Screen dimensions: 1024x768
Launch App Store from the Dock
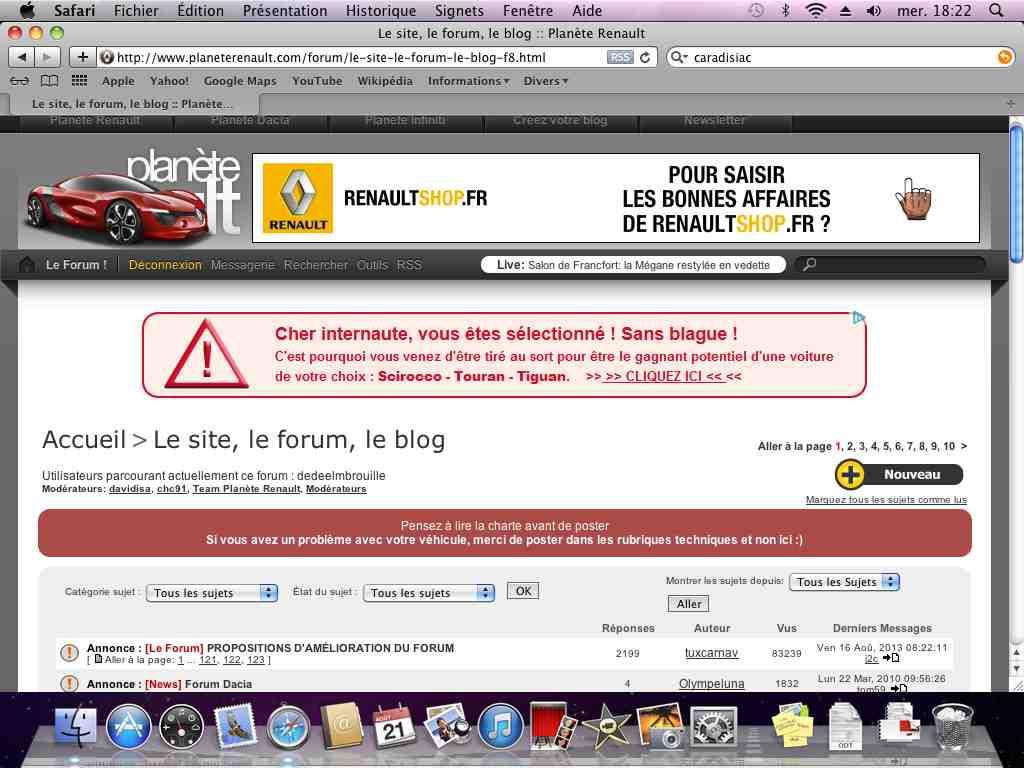pyautogui.click(x=128, y=727)
